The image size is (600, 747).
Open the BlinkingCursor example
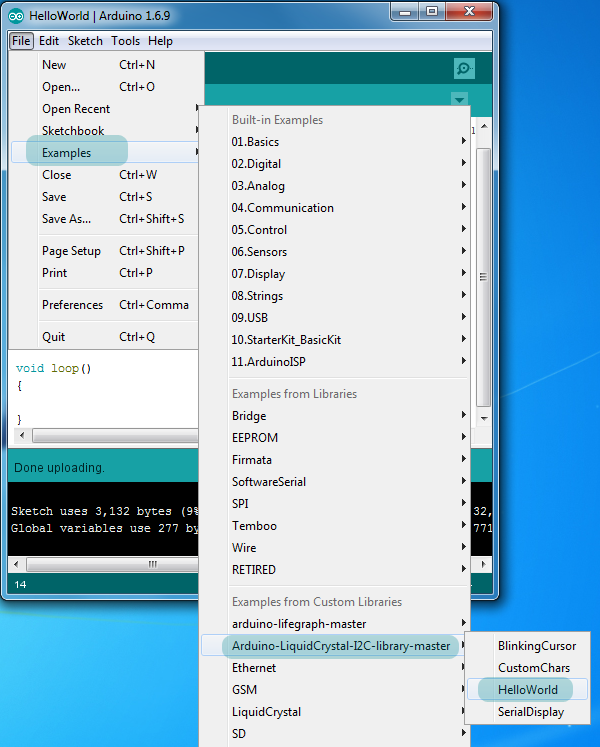pos(528,646)
